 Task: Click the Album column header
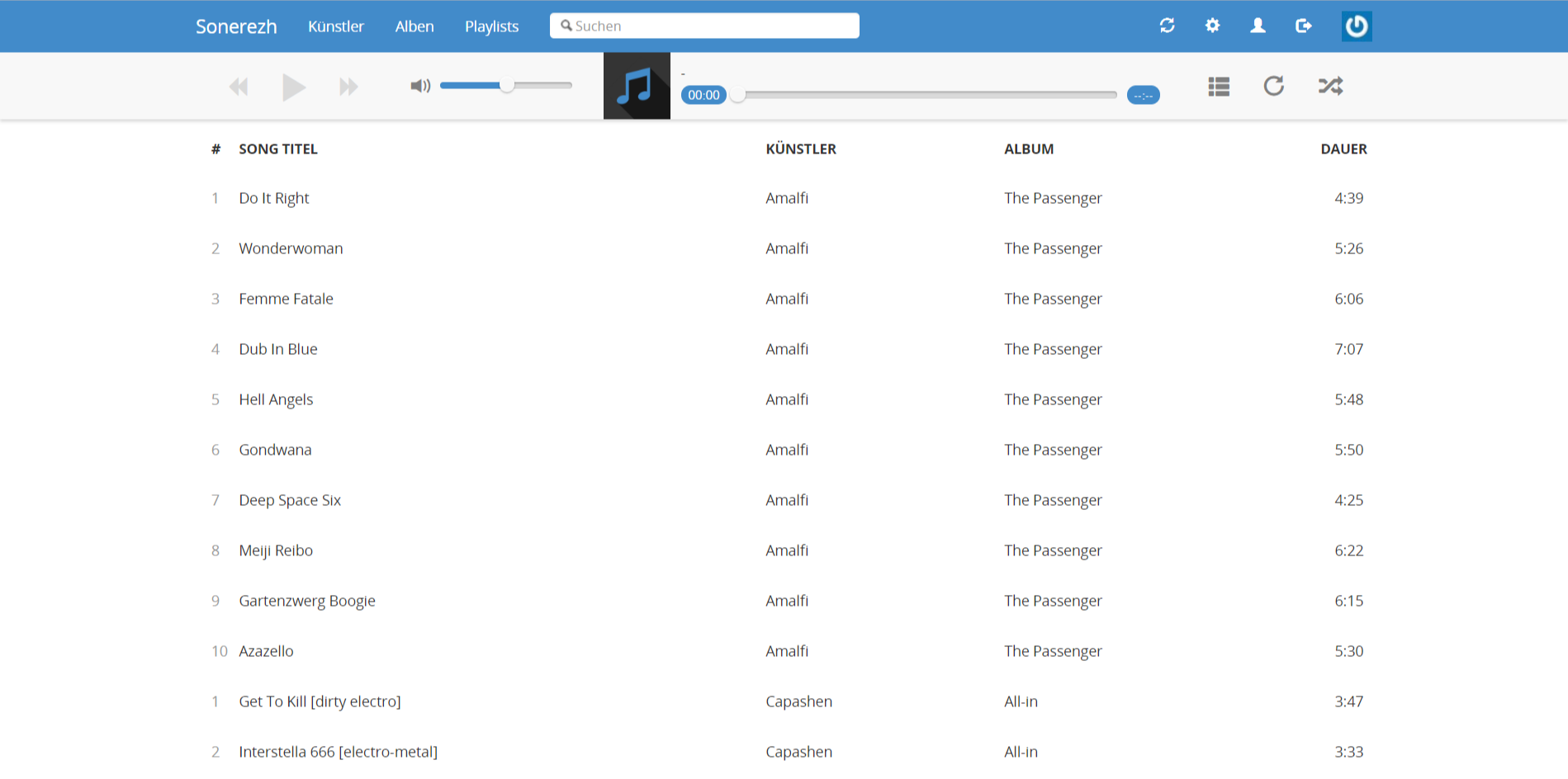(1029, 149)
